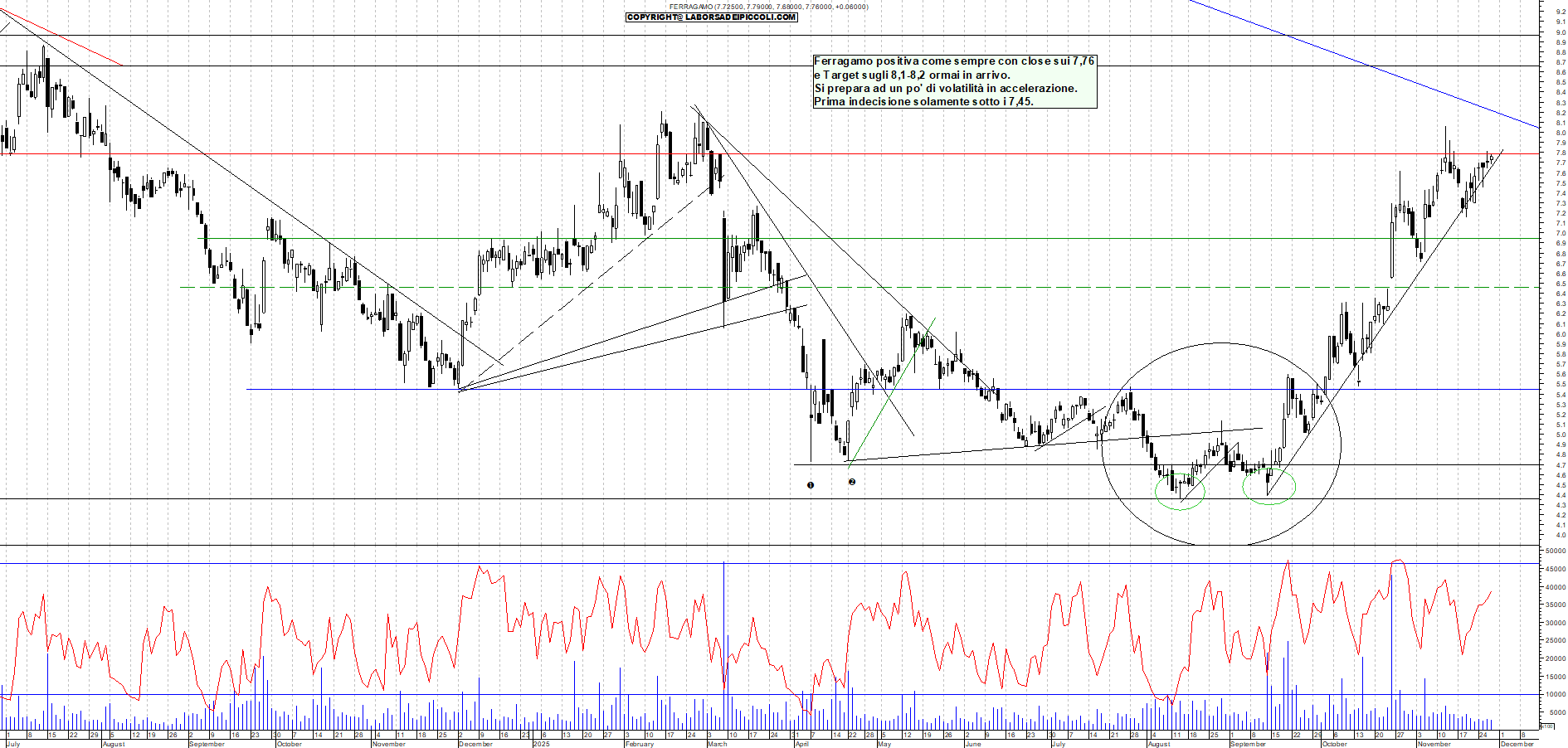Select the numbered marker ❷ on the chart

click(x=852, y=481)
